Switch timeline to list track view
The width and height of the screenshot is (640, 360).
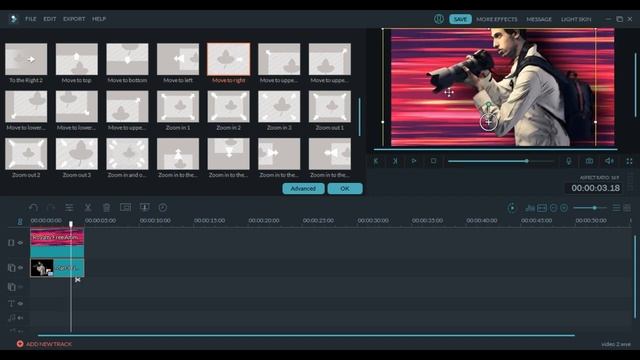[616, 208]
